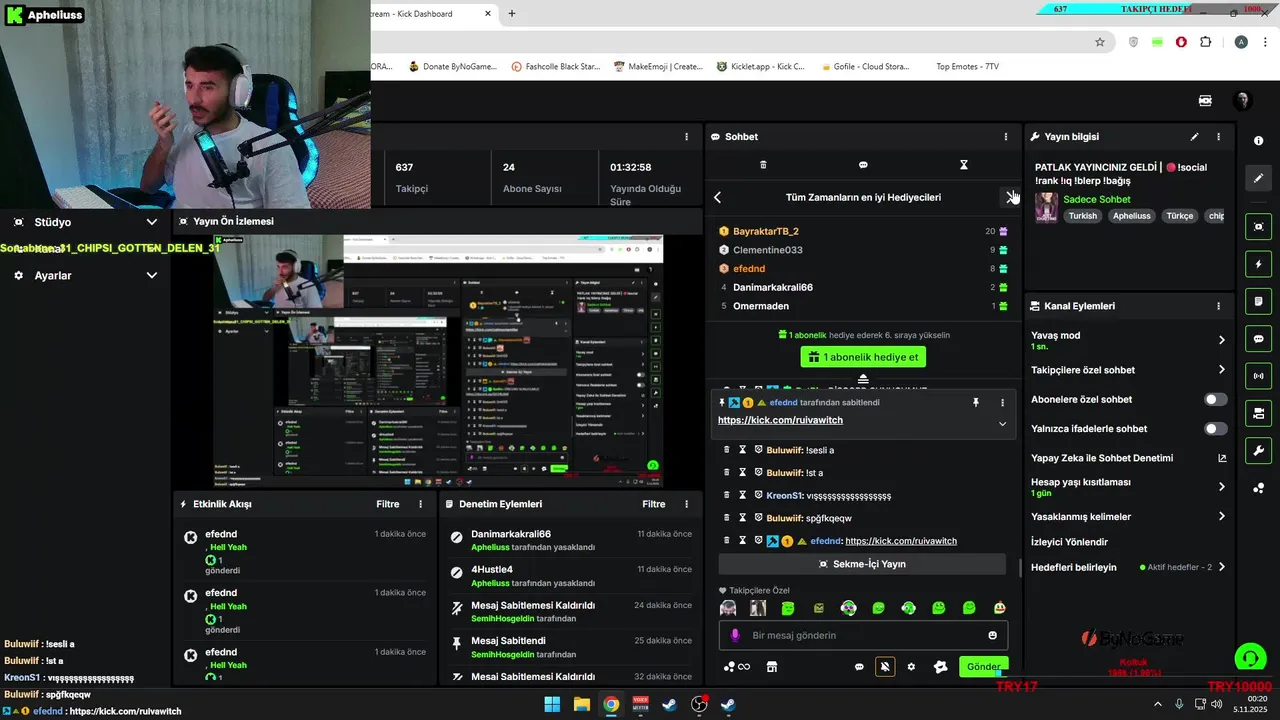This screenshot has height=720, width=1280.
Task: Select the pencil edit icon in sidebar
Action: 1258,178
